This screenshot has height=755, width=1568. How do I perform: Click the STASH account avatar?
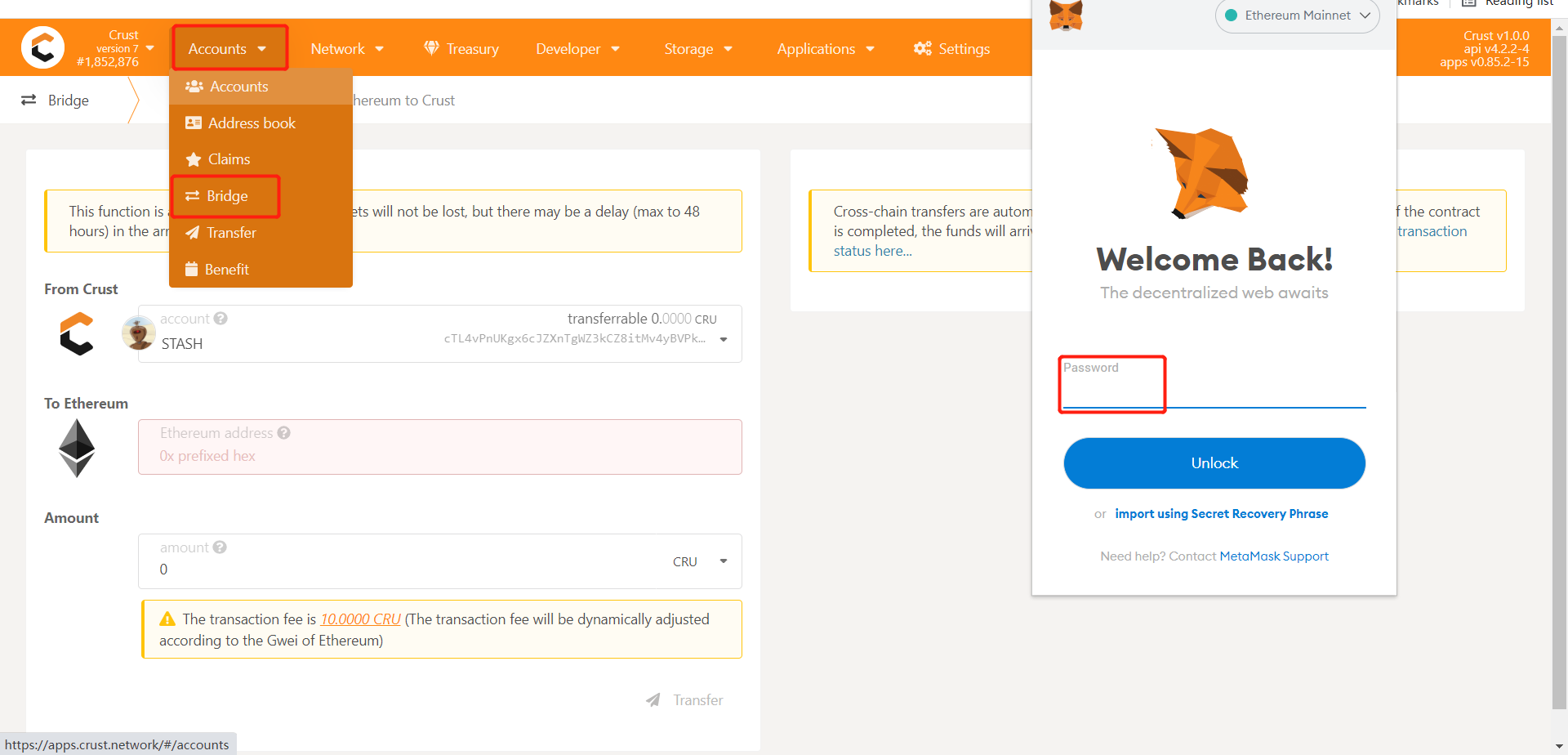coord(138,333)
